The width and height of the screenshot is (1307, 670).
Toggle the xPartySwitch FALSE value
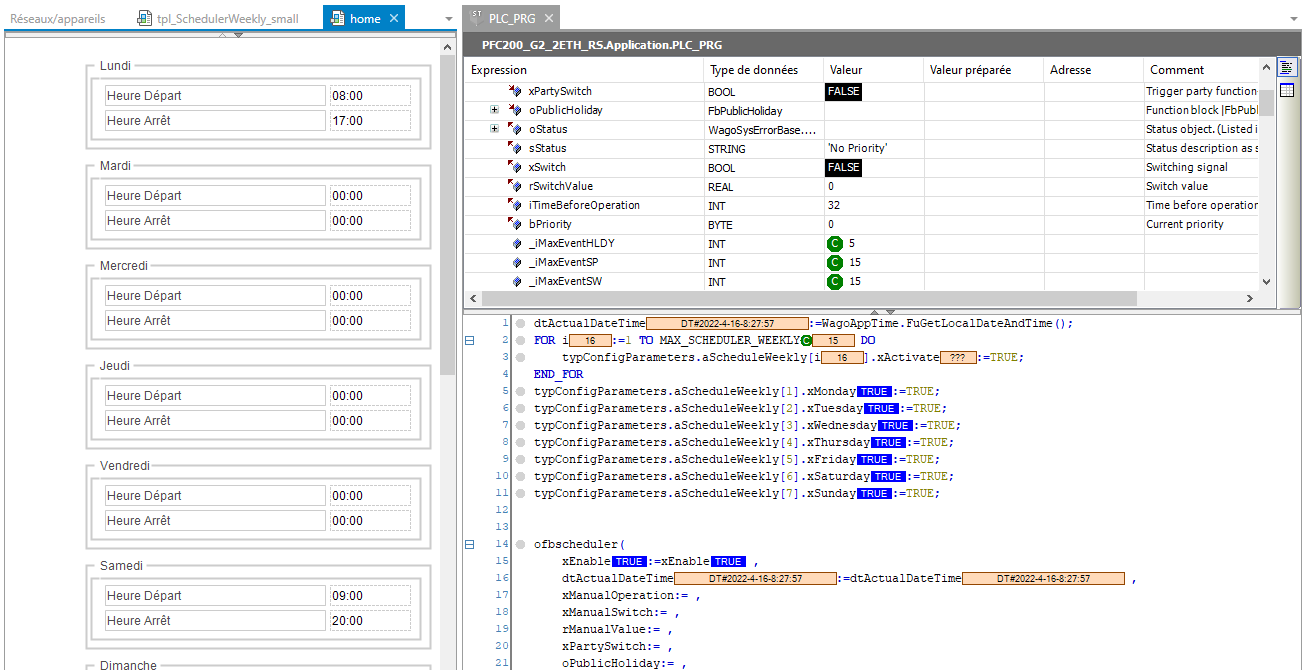[x=843, y=91]
